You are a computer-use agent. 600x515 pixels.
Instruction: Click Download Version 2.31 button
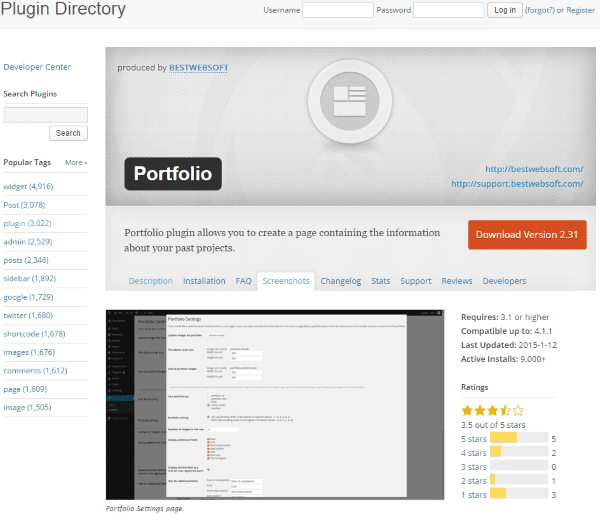coord(527,235)
